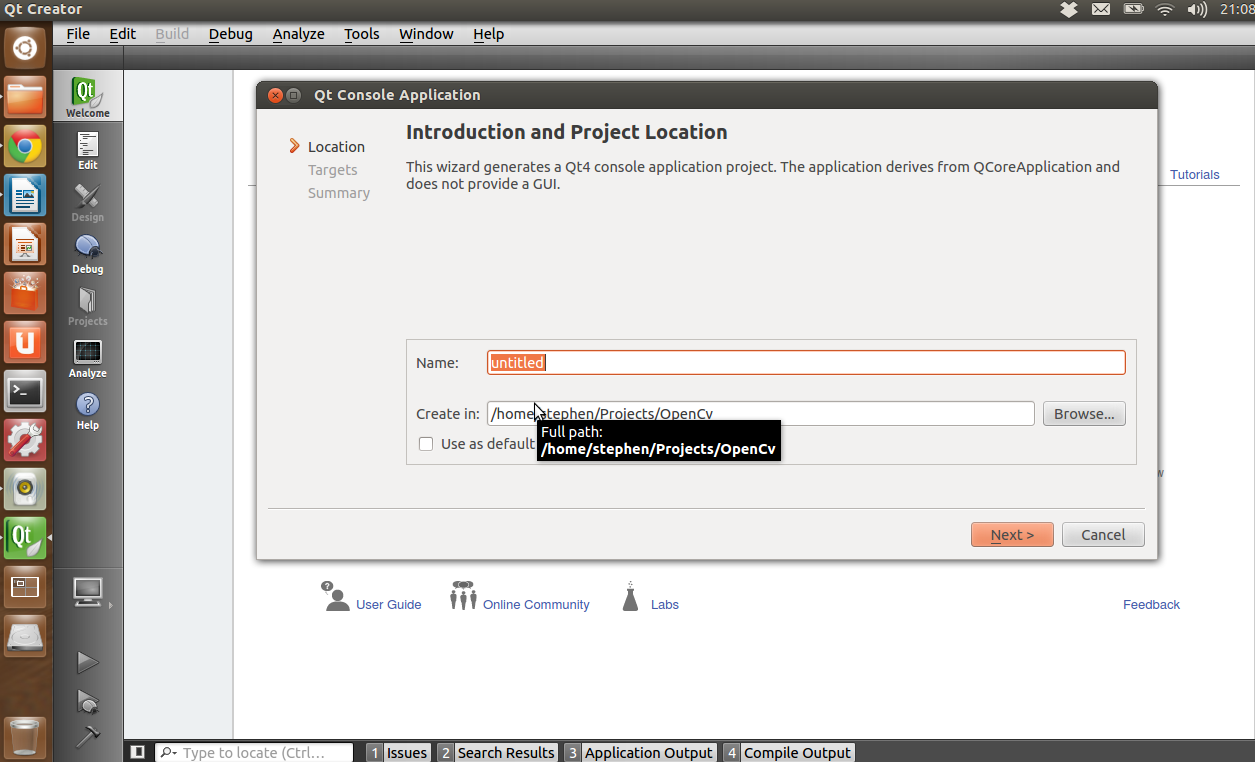Click the 'Type to locate' search box
This screenshot has width=1255, height=762.
(x=255, y=752)
